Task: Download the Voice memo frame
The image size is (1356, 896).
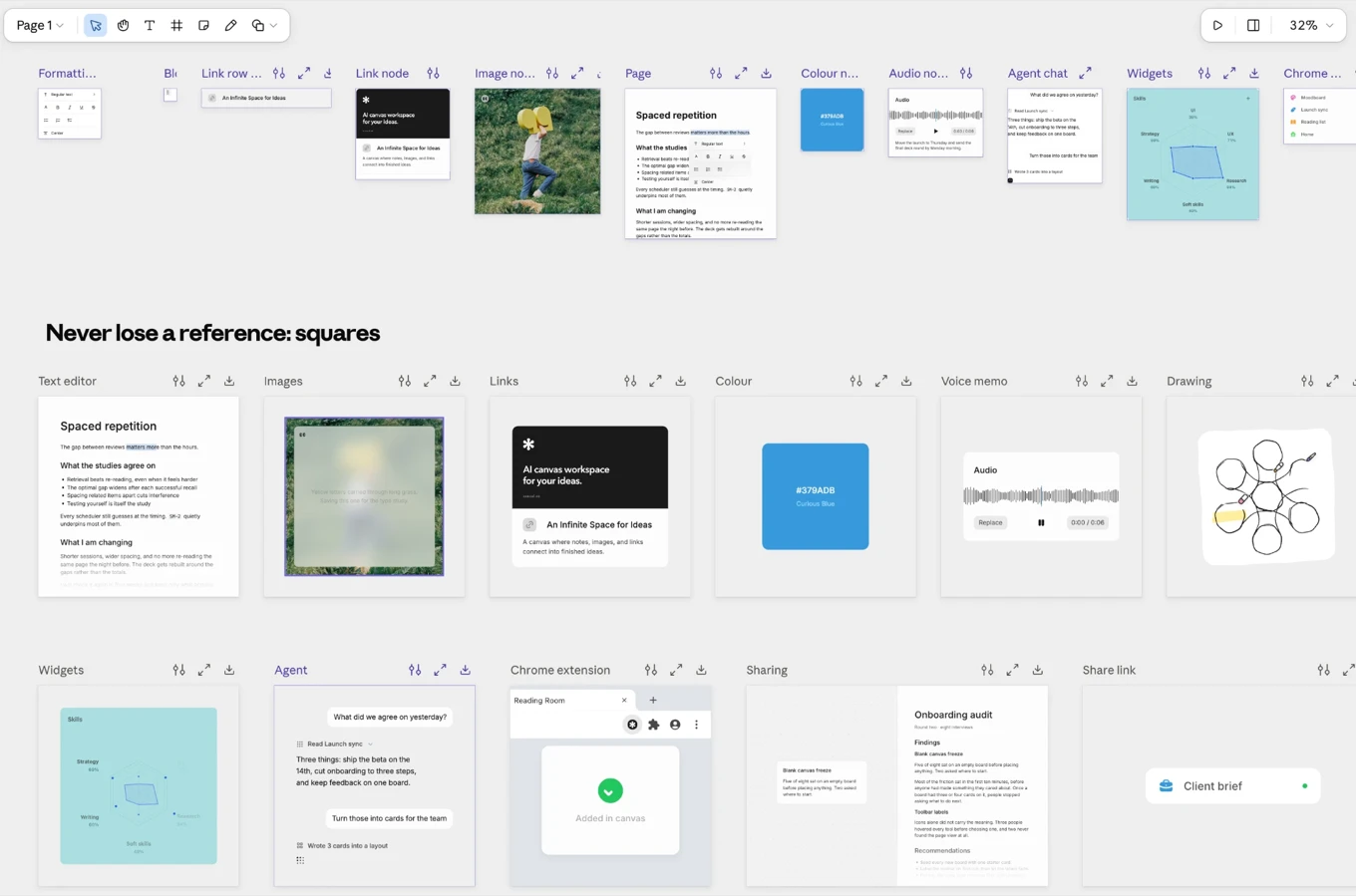Action: pos(1132,381)
